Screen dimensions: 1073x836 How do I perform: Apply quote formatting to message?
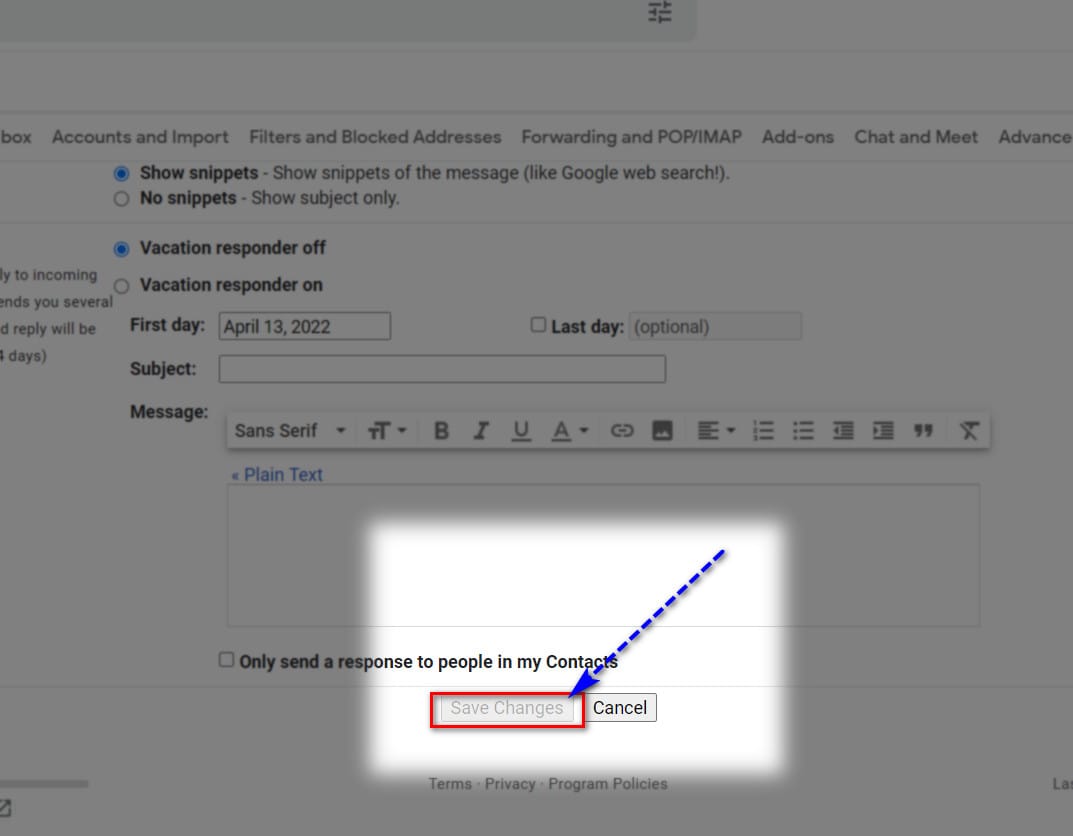[923, 431]
